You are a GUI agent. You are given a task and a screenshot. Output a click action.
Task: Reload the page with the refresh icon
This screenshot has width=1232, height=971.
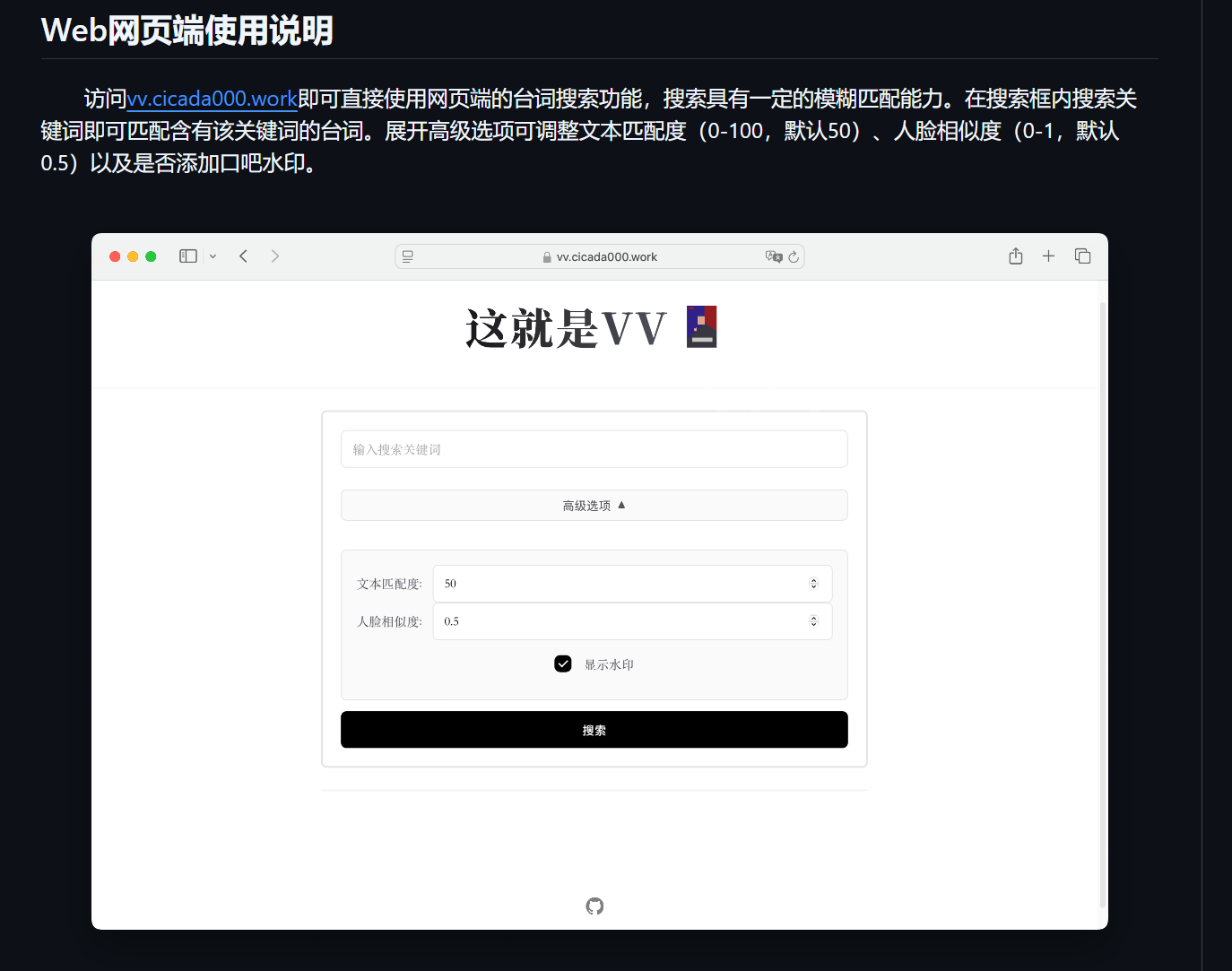(794, 256)
